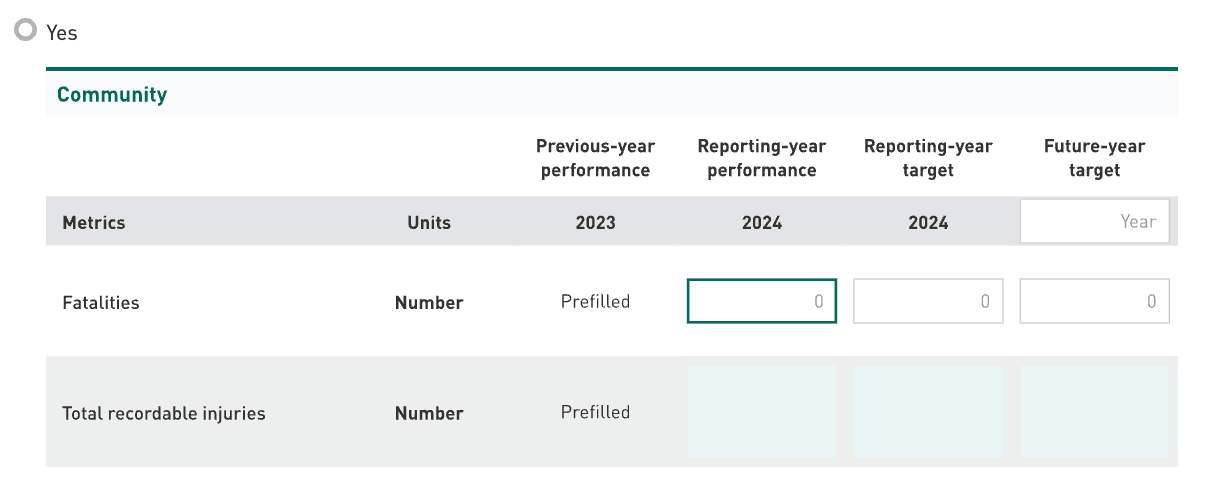1216x484 pixels.
Task: Click the Metrics column header
Action: (x=94, y=222)
